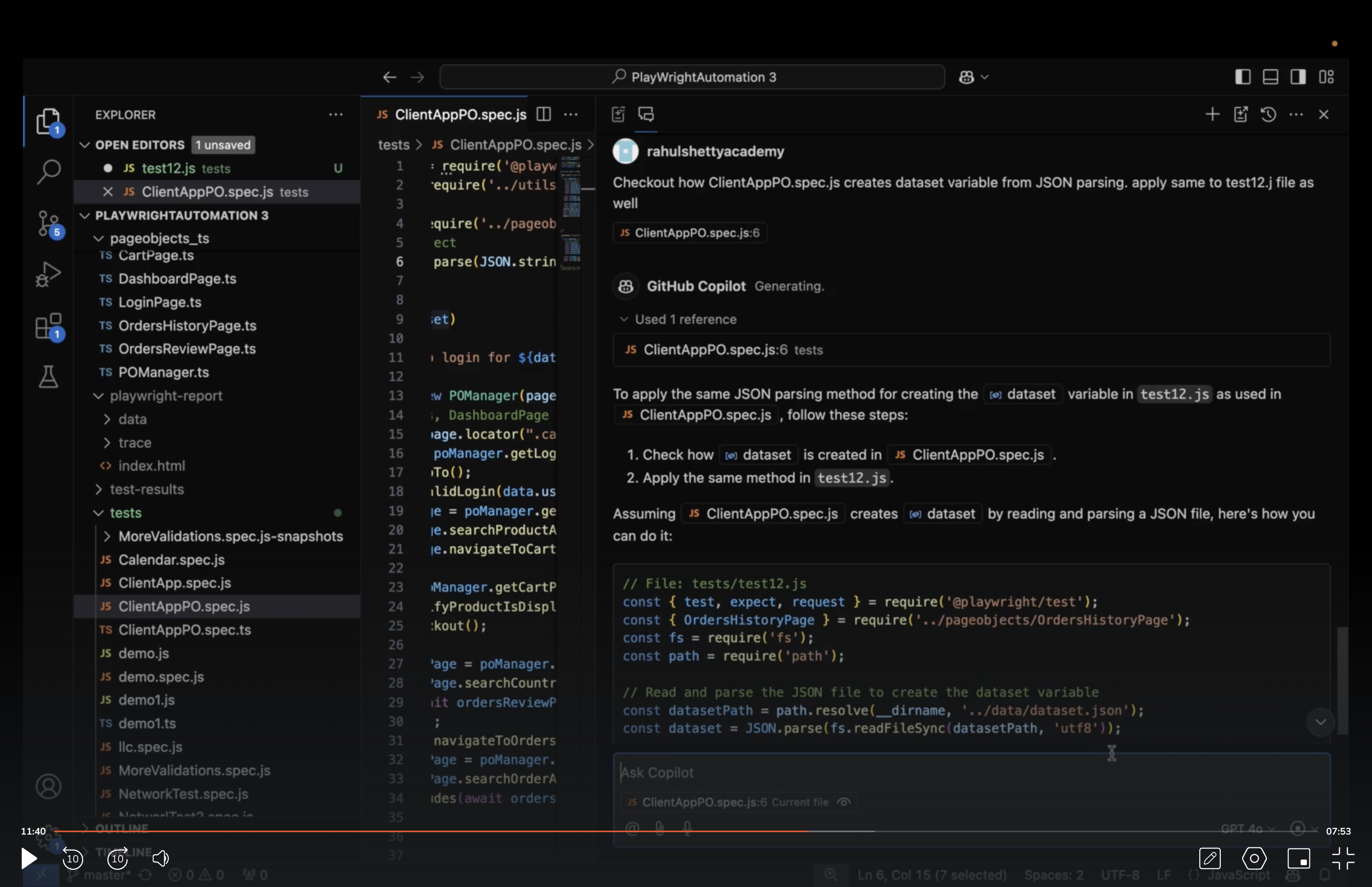Open the Source Control view
The width and height of the screenshot is (1372, 887).
(x=48, y=224)
